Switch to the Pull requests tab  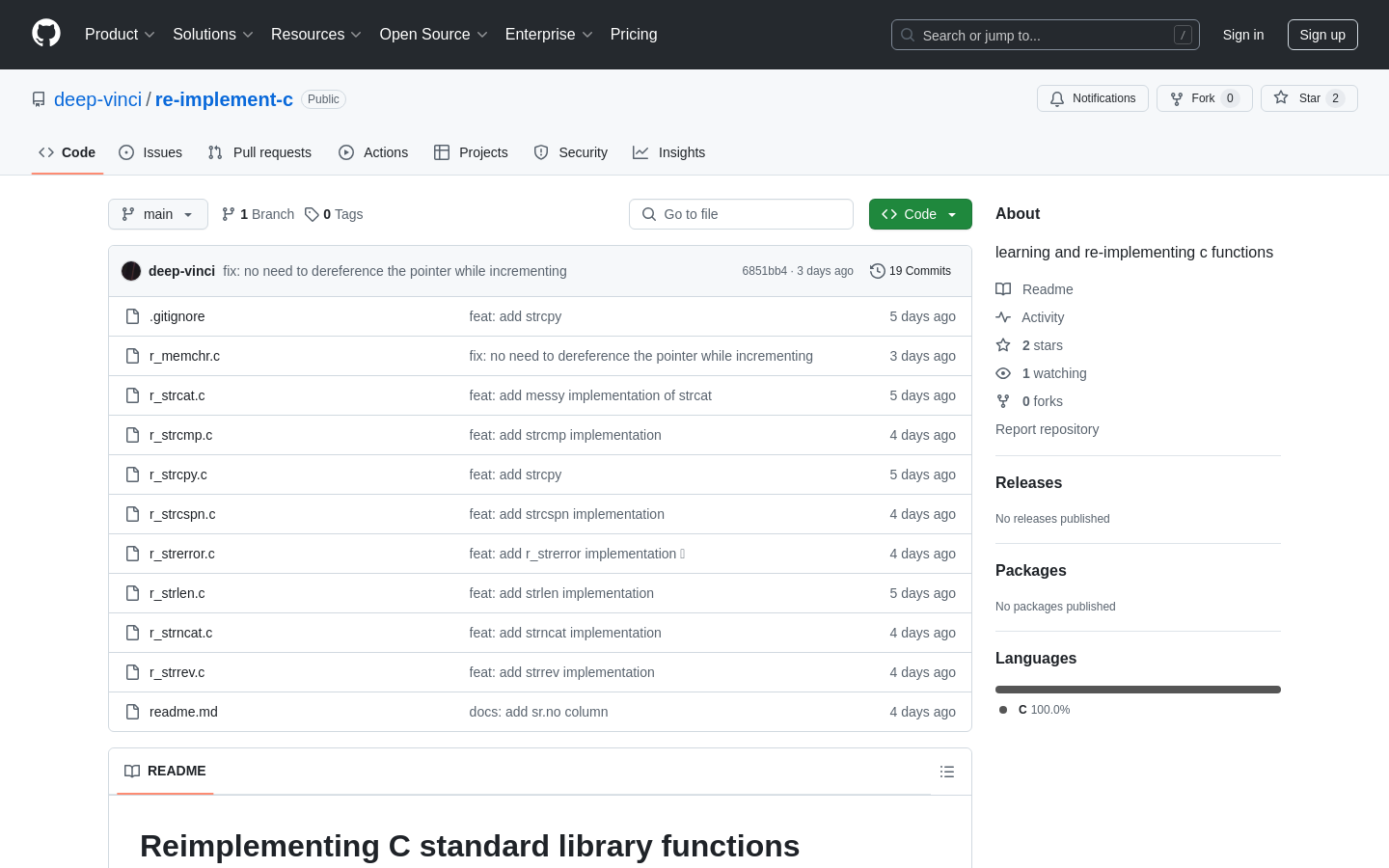point(259,152)
